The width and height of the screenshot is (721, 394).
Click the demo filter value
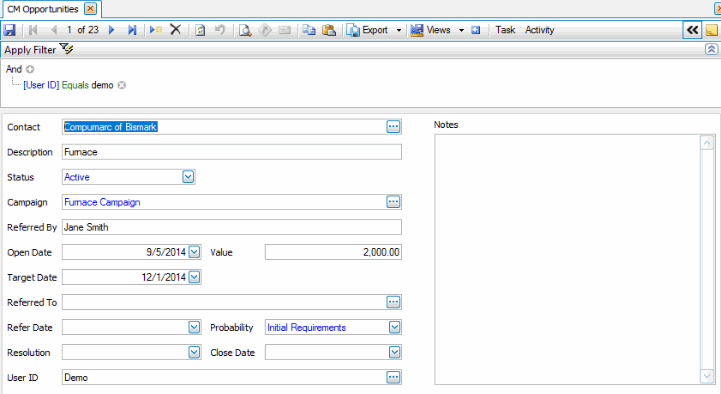[x=102, y=85]
